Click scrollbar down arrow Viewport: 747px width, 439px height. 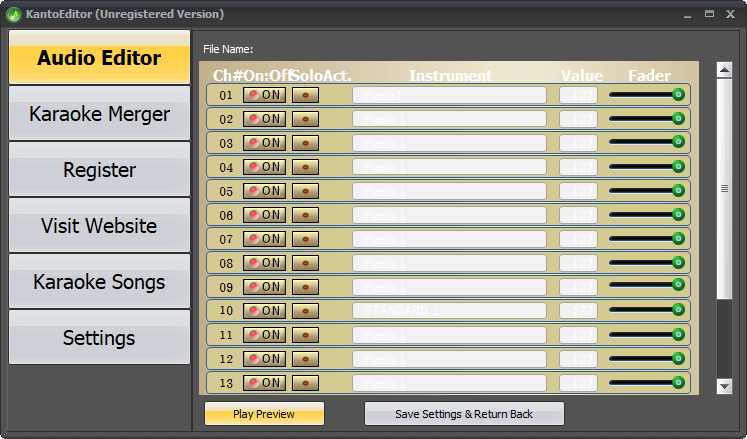pyautogui.click(x=725, y=387)
